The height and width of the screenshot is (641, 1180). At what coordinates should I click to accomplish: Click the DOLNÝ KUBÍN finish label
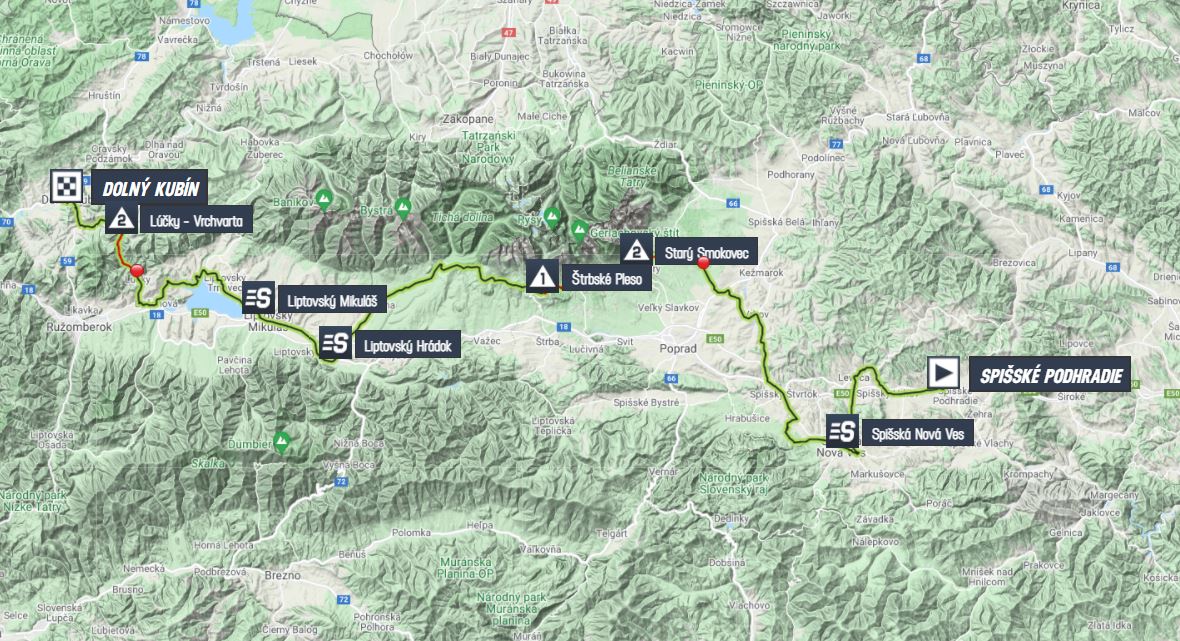tap(150, 188)
